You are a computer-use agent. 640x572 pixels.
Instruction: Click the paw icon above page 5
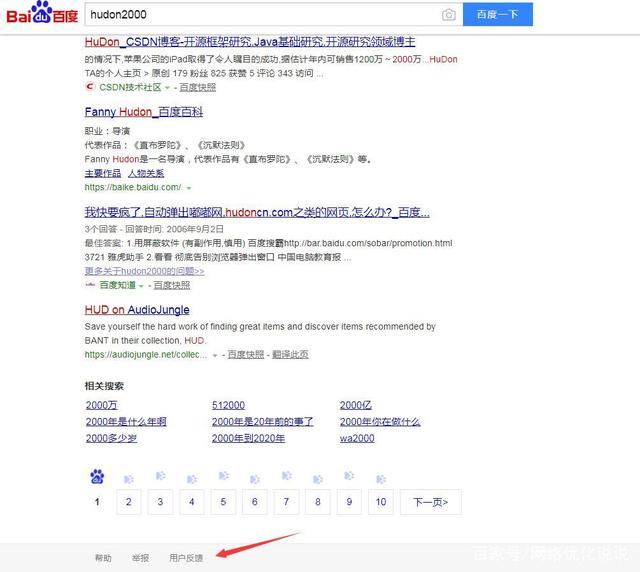coord(223,476)
